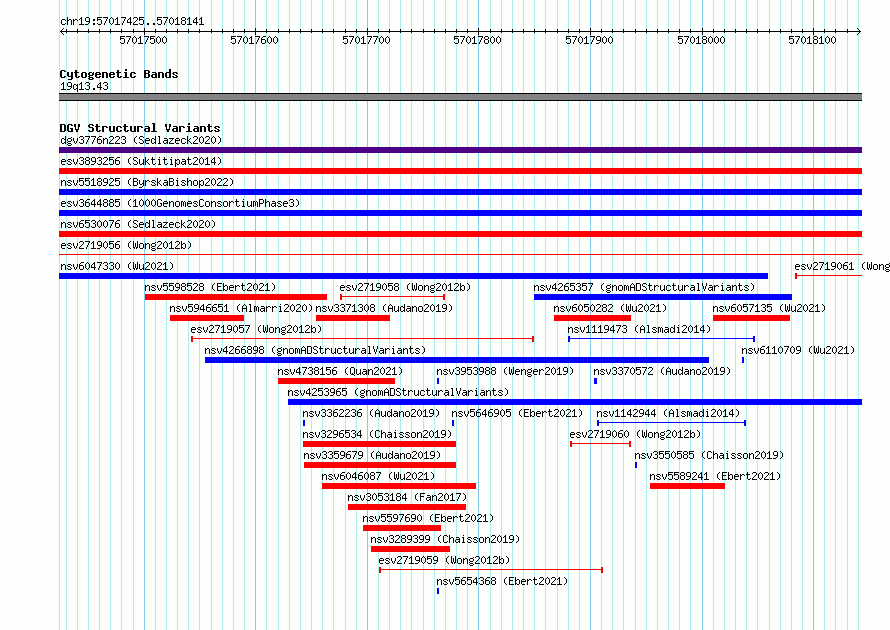Click the nsv5654368 (Ebert2021) label
Viewport: 890px width, 630px height.
tap(502, 581)
